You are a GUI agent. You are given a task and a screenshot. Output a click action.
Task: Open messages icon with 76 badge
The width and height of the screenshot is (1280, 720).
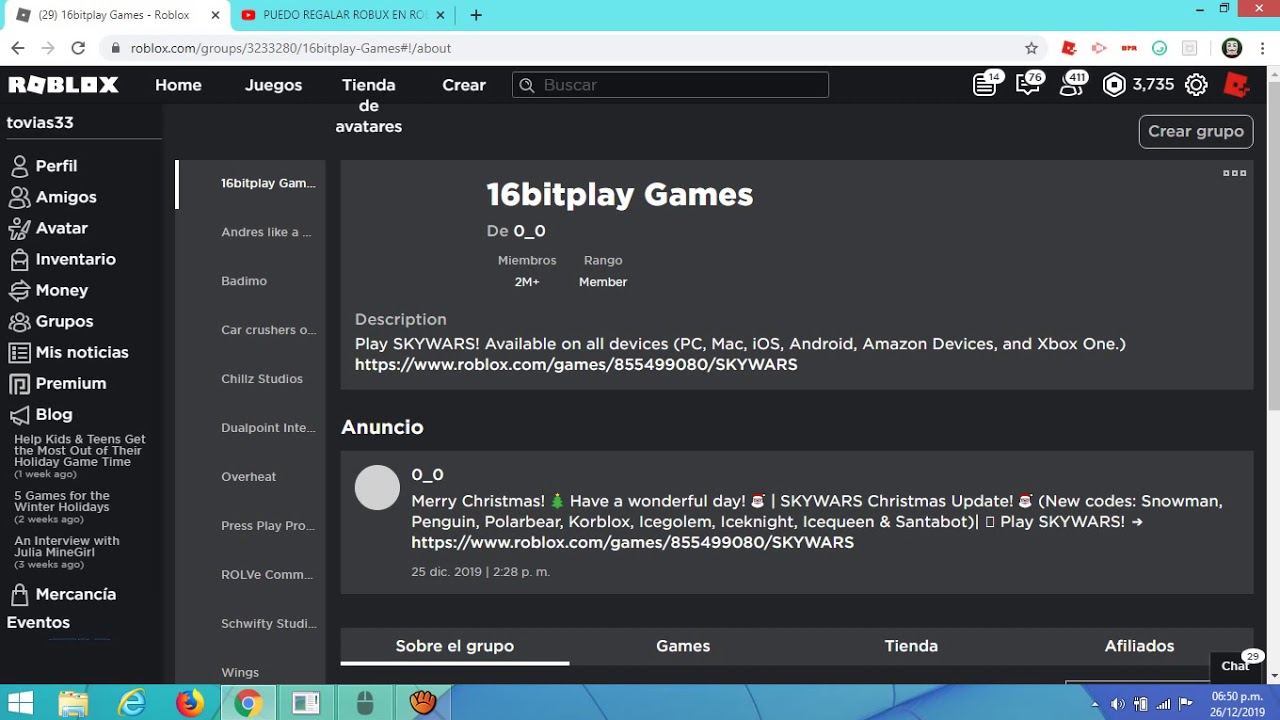pos(1027,85)
